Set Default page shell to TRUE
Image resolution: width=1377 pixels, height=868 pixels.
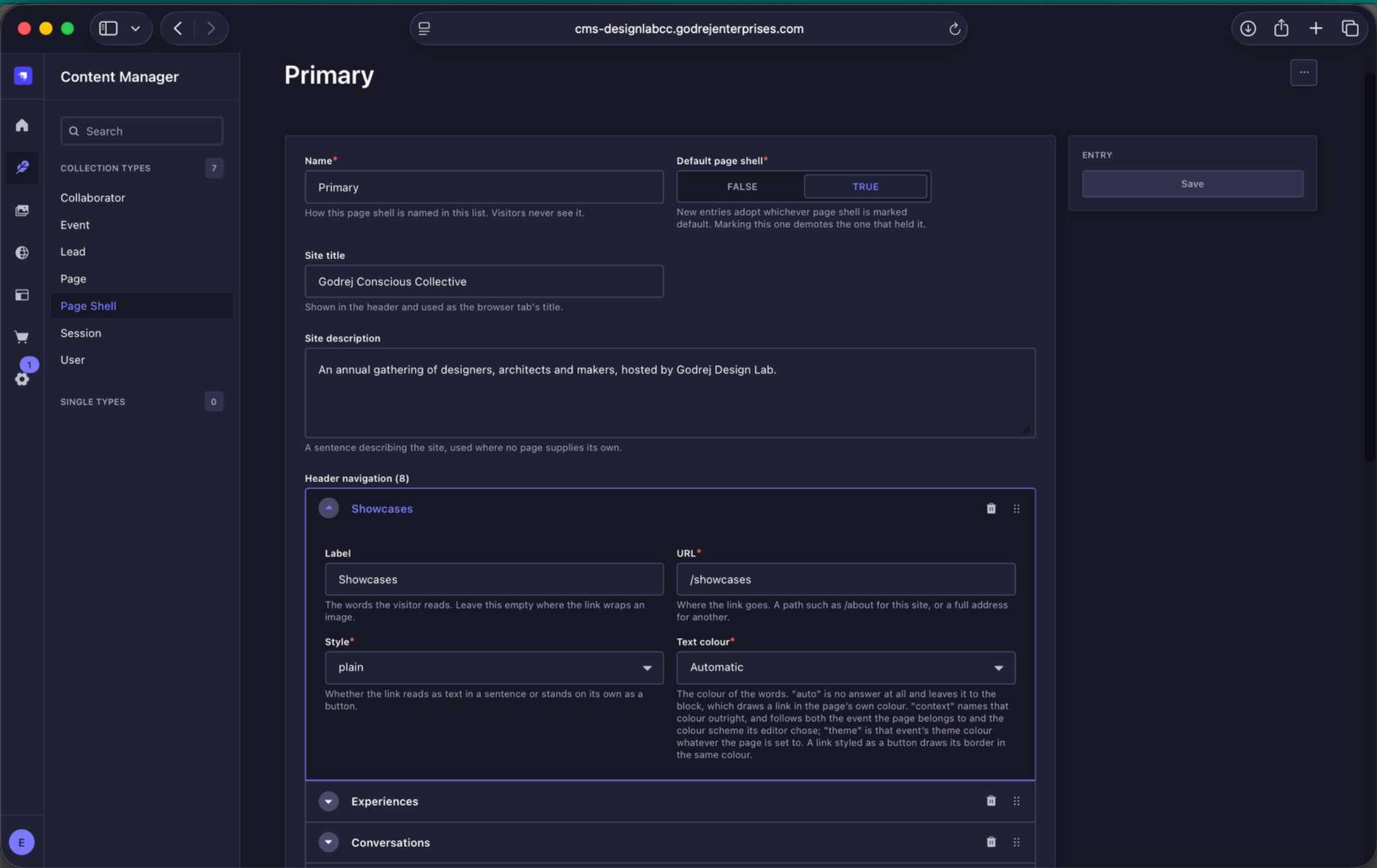tap(865, 187)
